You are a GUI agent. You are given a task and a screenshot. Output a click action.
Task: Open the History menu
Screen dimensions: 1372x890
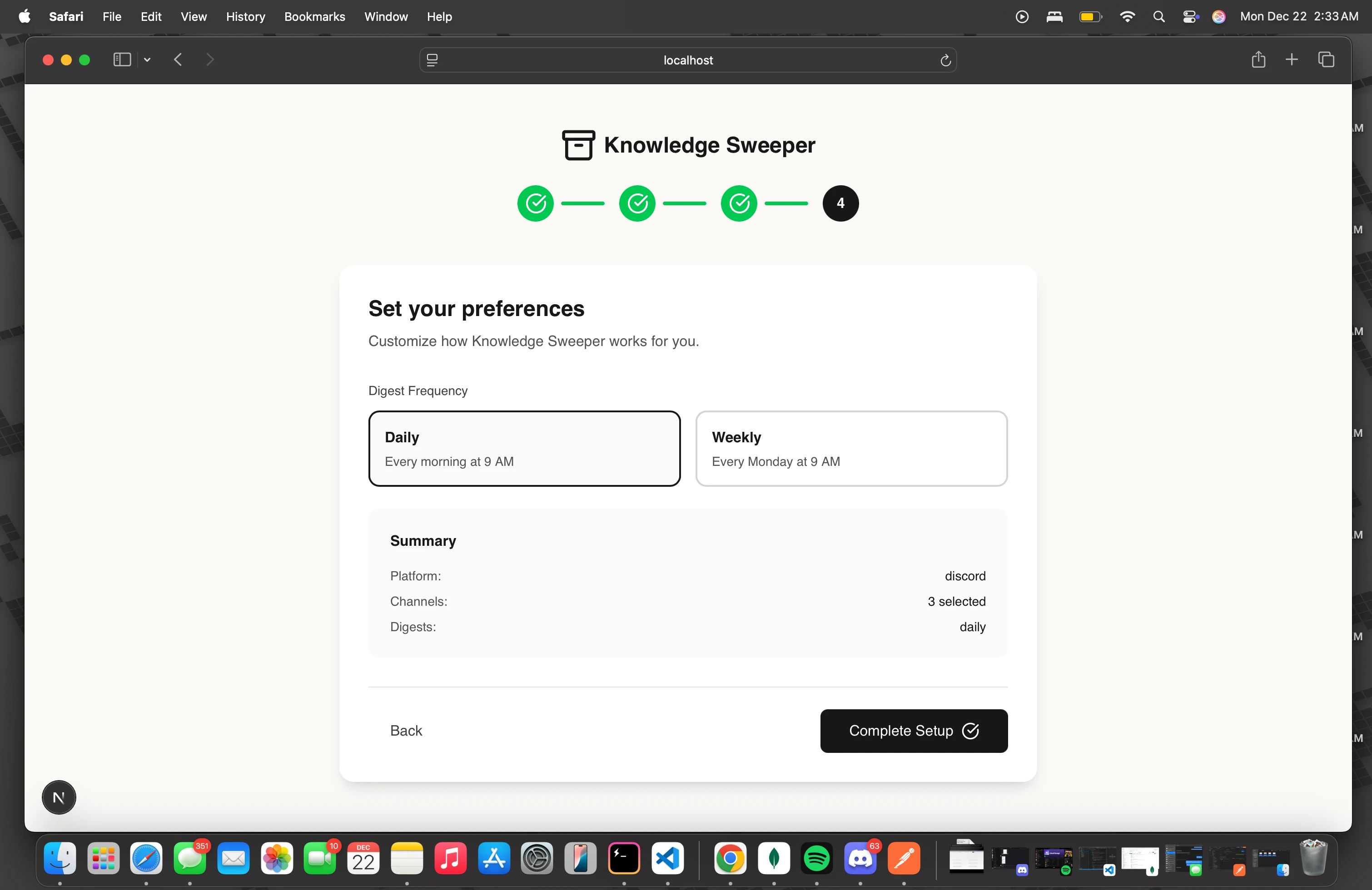(x=245, y=17)
